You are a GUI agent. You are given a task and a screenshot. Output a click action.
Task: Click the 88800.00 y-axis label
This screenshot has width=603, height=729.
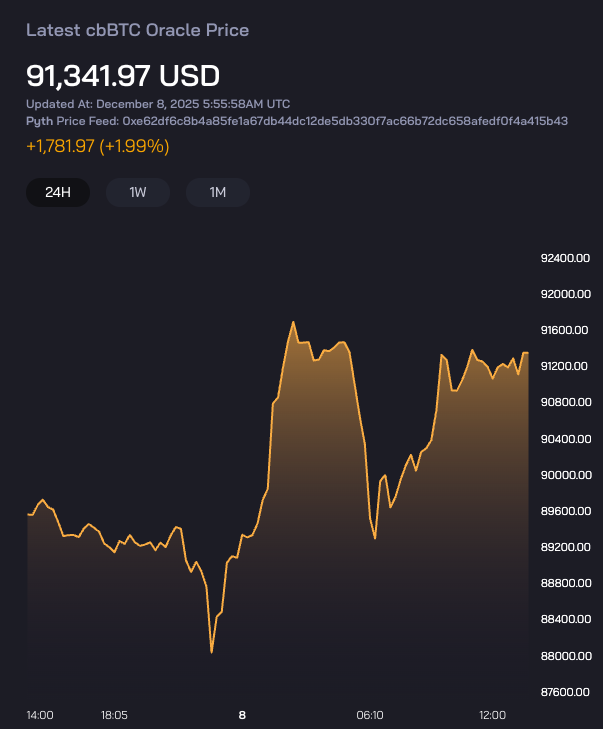[x=566, y=583]
